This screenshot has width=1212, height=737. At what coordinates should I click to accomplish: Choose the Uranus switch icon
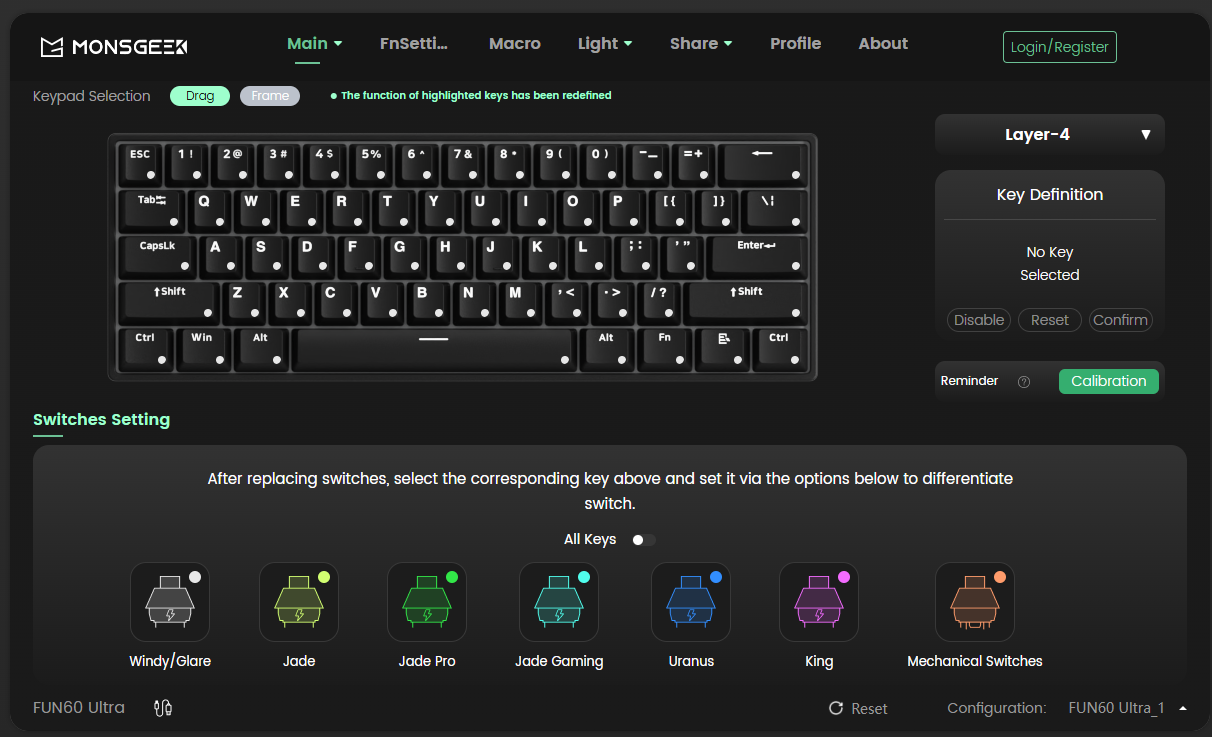(x=691, y=602)
